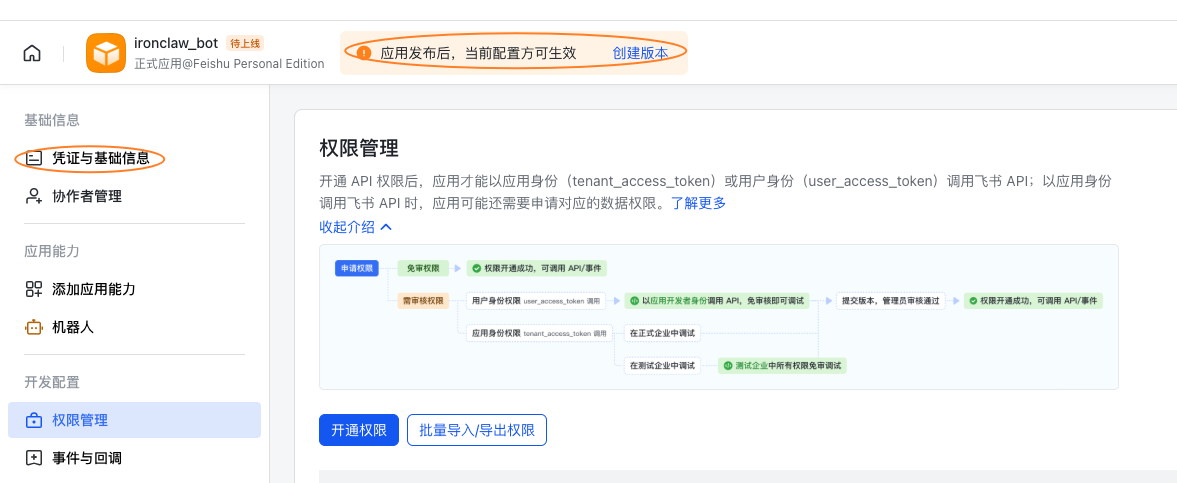Click the 在测试企业中调试 node
This screenshot has width=1177, height=483.
662,366
